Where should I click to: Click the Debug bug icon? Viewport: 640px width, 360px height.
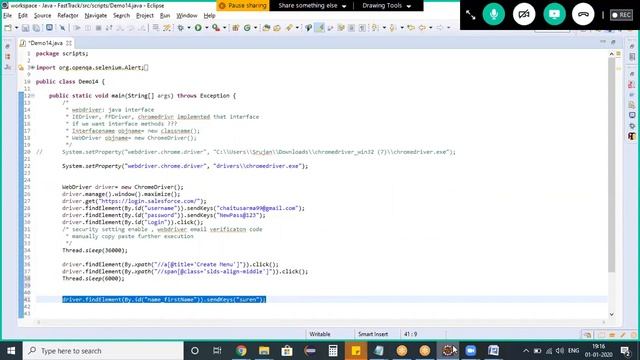click(180, 28)
